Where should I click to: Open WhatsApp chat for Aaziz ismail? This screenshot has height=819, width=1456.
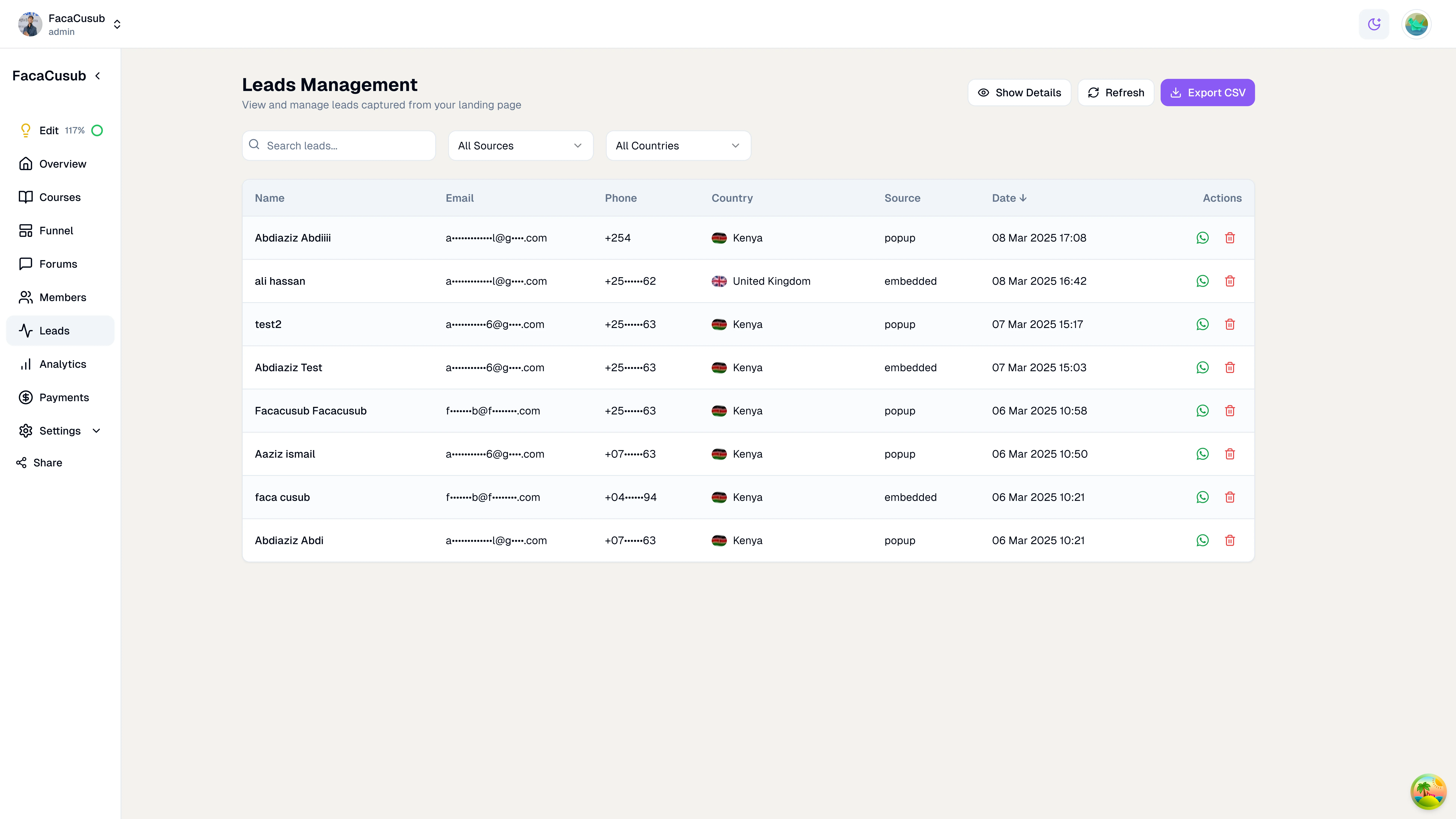tap(1202, 454)
